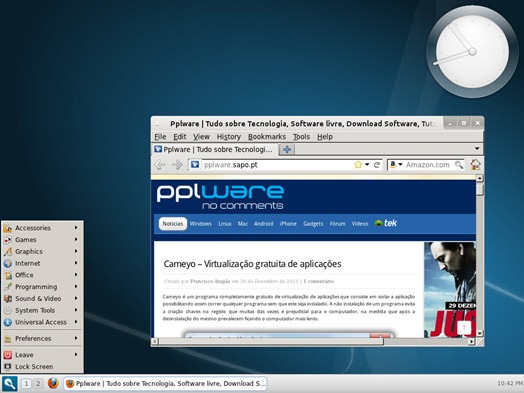Click the horizontal scrollbar left arrow
The image size is (524, 393).
tap(155, 342)
